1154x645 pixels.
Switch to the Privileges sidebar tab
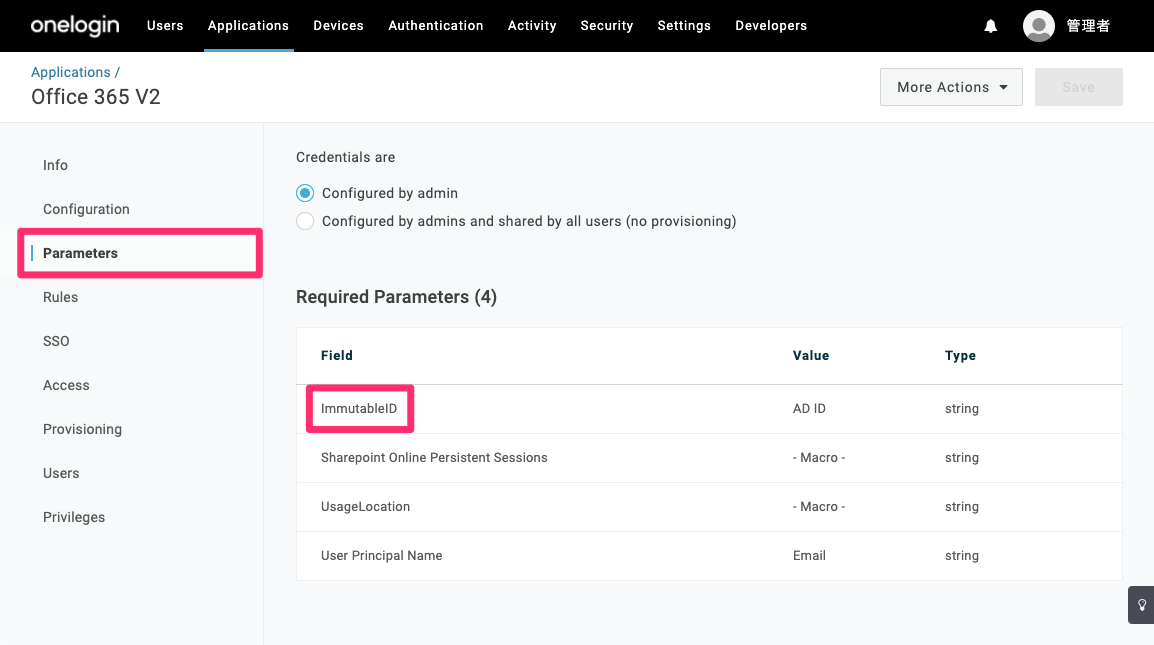[x=74, y=517]
